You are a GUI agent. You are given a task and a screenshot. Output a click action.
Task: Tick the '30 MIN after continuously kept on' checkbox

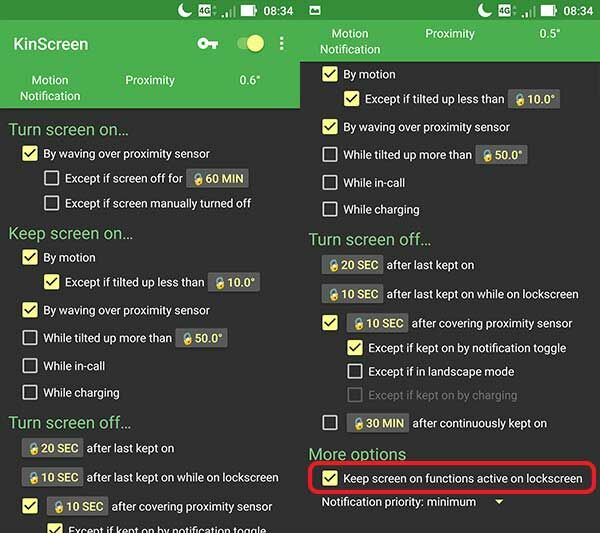pos(330,423)
